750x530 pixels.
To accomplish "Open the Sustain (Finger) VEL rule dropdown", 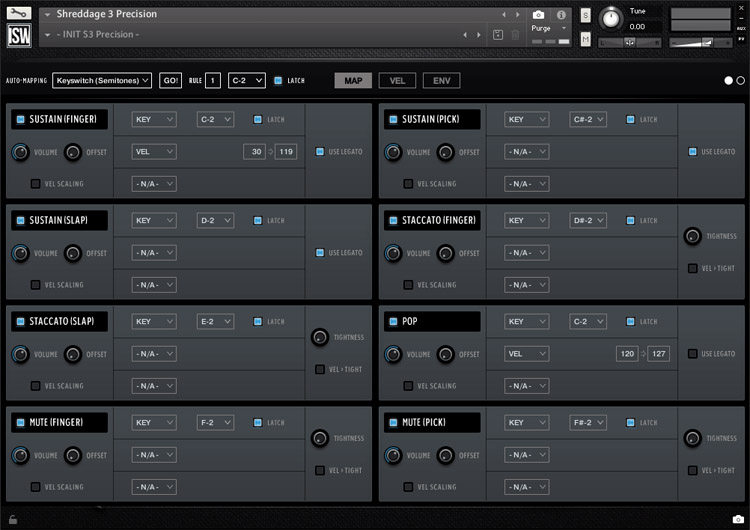I will coord(154,152).
